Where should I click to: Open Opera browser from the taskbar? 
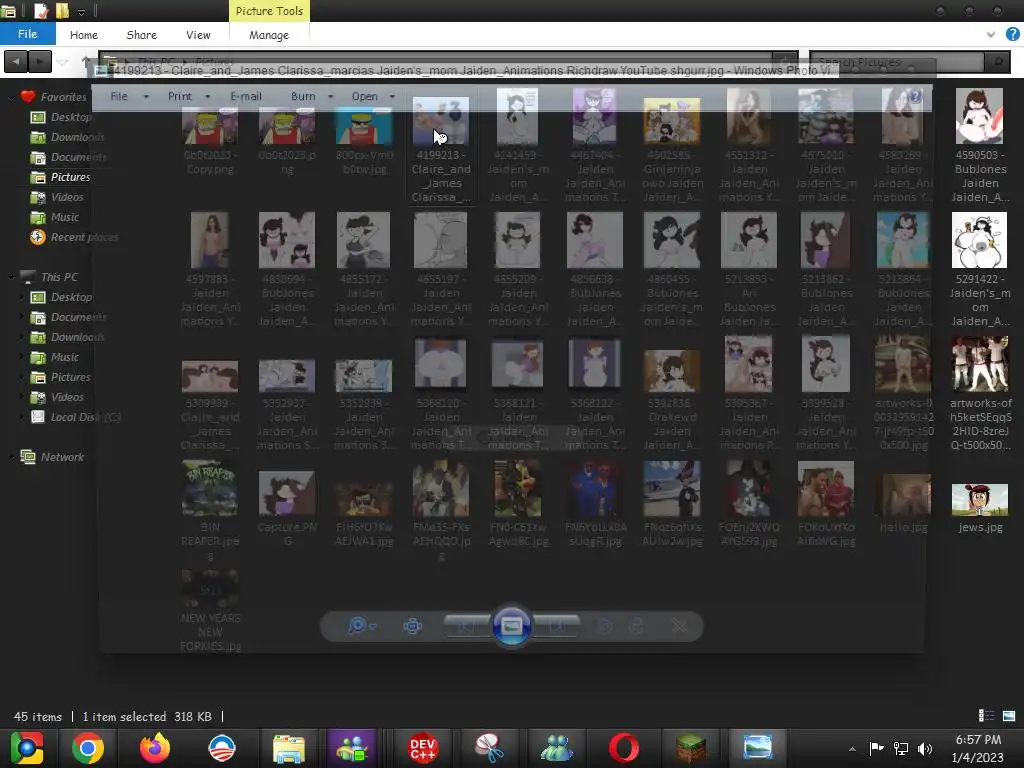pyautogui.click(x=624, y=748)
